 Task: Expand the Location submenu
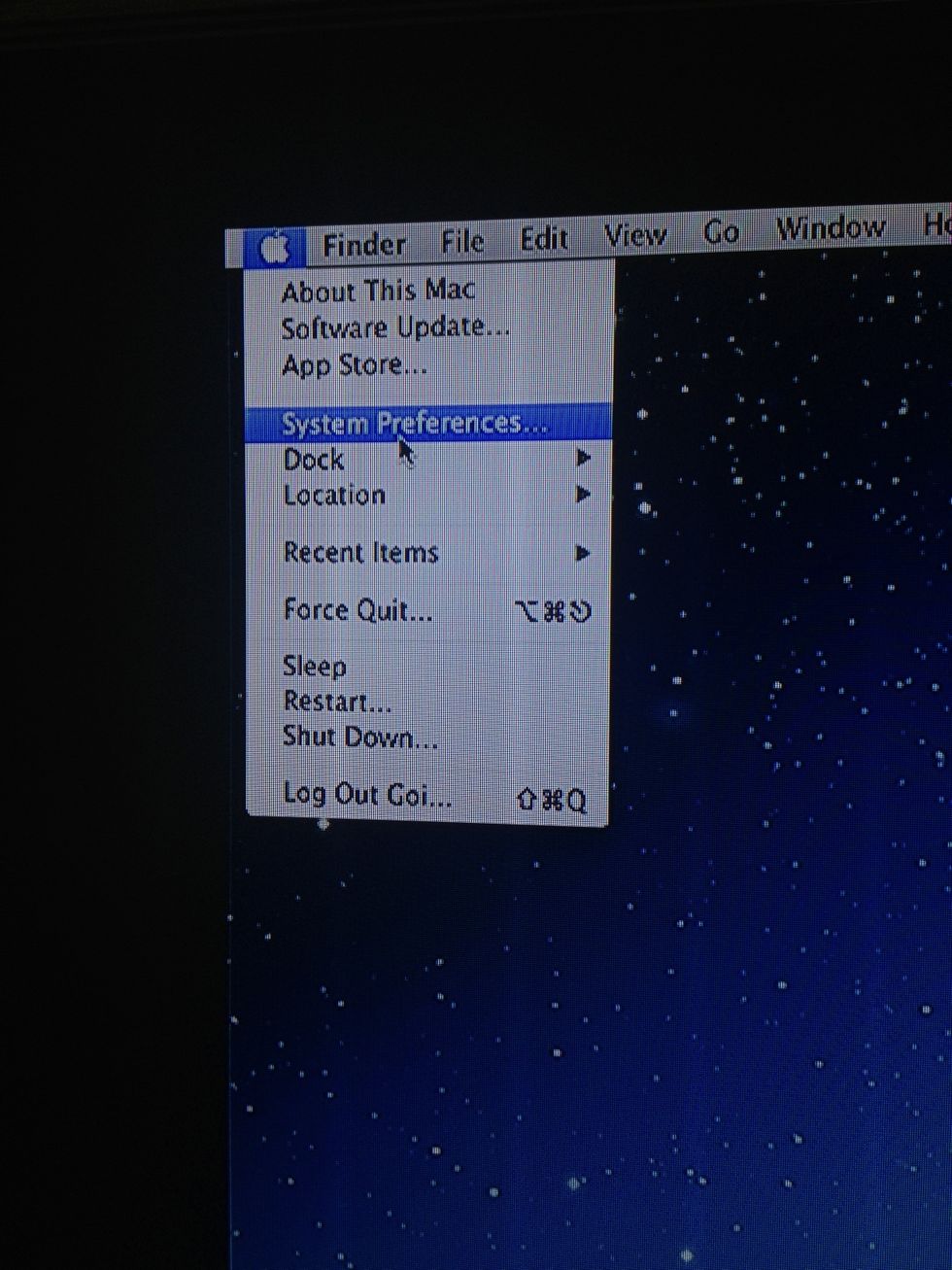[x=333, y=496]
